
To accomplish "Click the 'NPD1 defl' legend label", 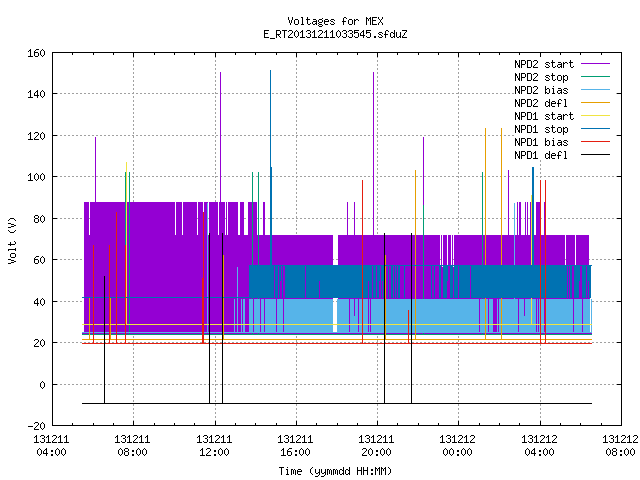I will point(541,155).
